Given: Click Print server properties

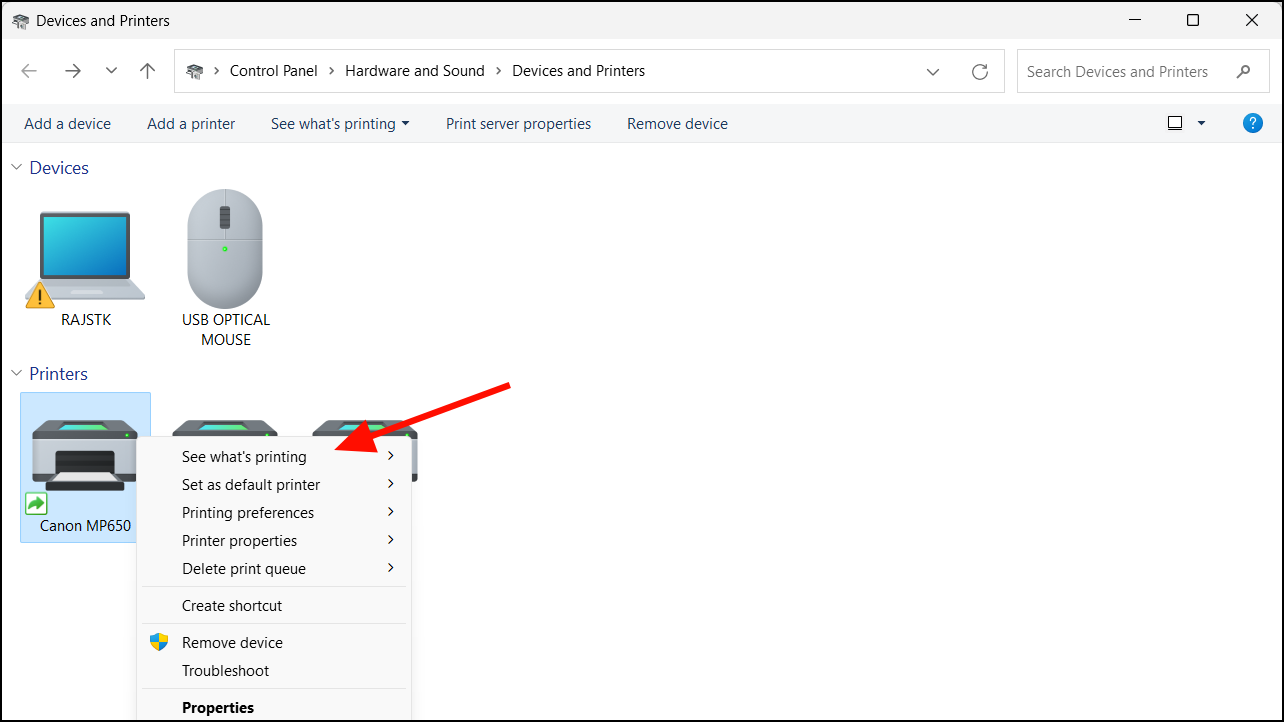Looking at the screenshot, I should [518, 123].
